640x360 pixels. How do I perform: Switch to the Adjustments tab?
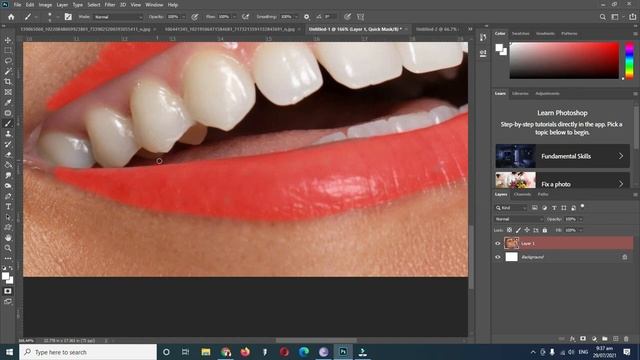547,93
